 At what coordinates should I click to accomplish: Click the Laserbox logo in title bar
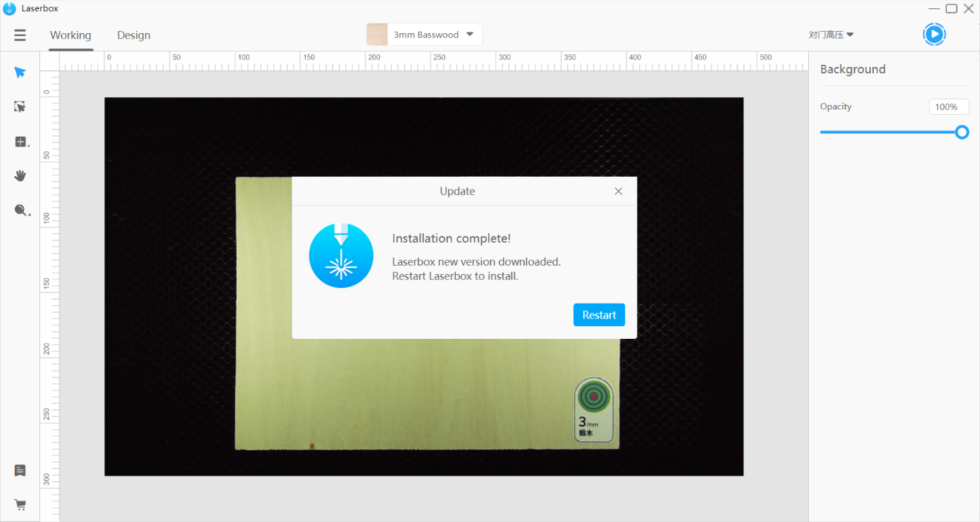9,9
